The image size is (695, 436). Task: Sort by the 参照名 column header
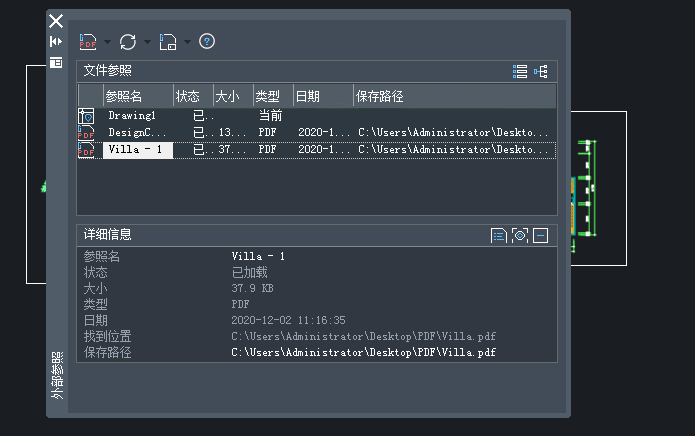point(137,96)
